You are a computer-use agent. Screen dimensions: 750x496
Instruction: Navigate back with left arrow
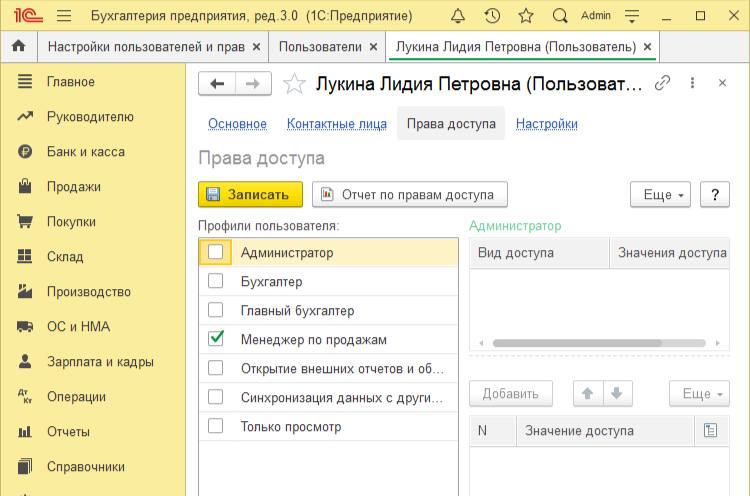point(217,84)
